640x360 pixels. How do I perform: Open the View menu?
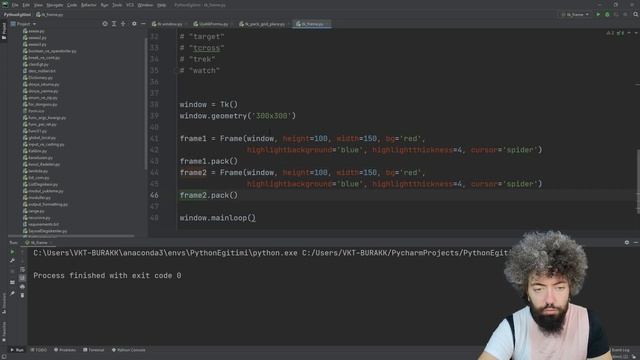coord(38,5)
